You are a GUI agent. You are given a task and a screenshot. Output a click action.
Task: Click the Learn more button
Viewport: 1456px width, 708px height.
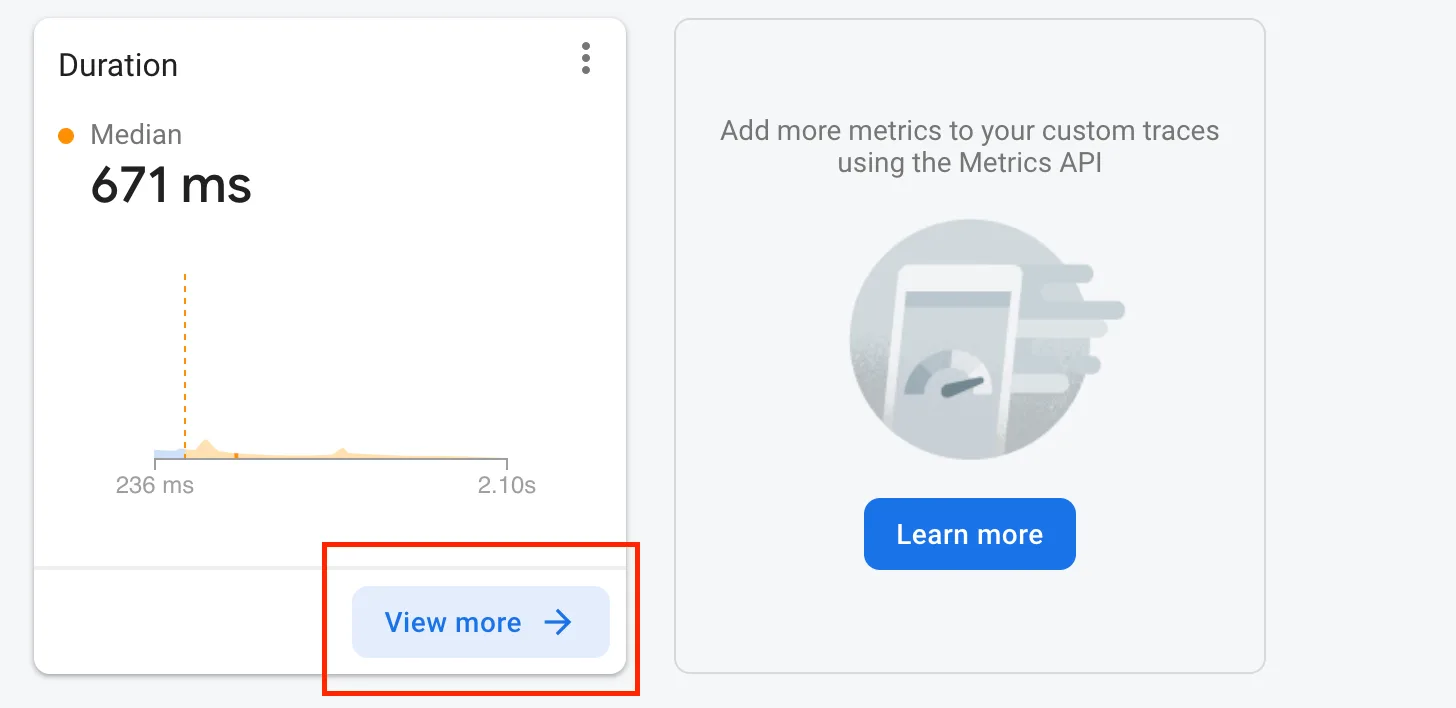pos(970,534)
